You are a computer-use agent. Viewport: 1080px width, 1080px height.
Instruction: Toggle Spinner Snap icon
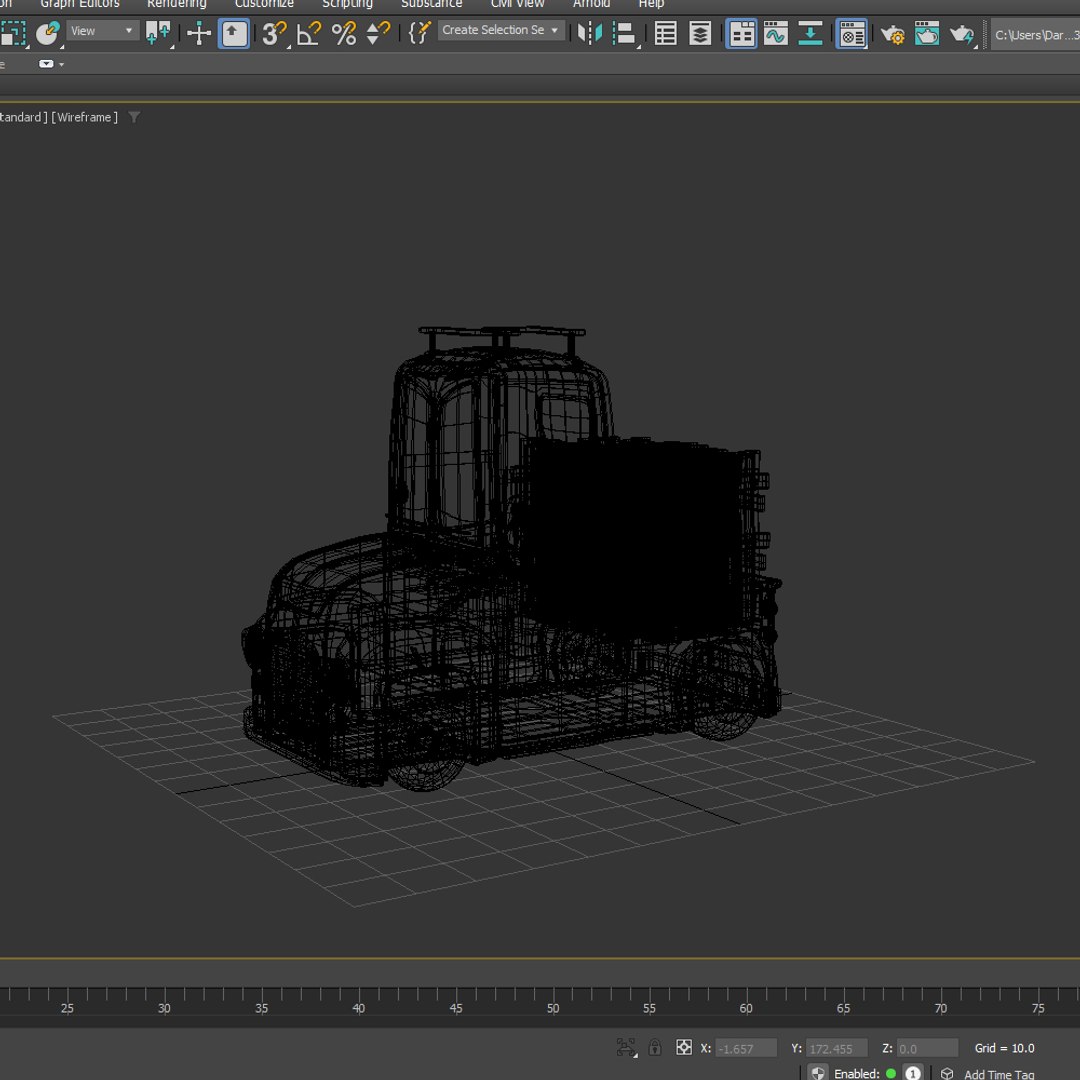tap(377, 33)
